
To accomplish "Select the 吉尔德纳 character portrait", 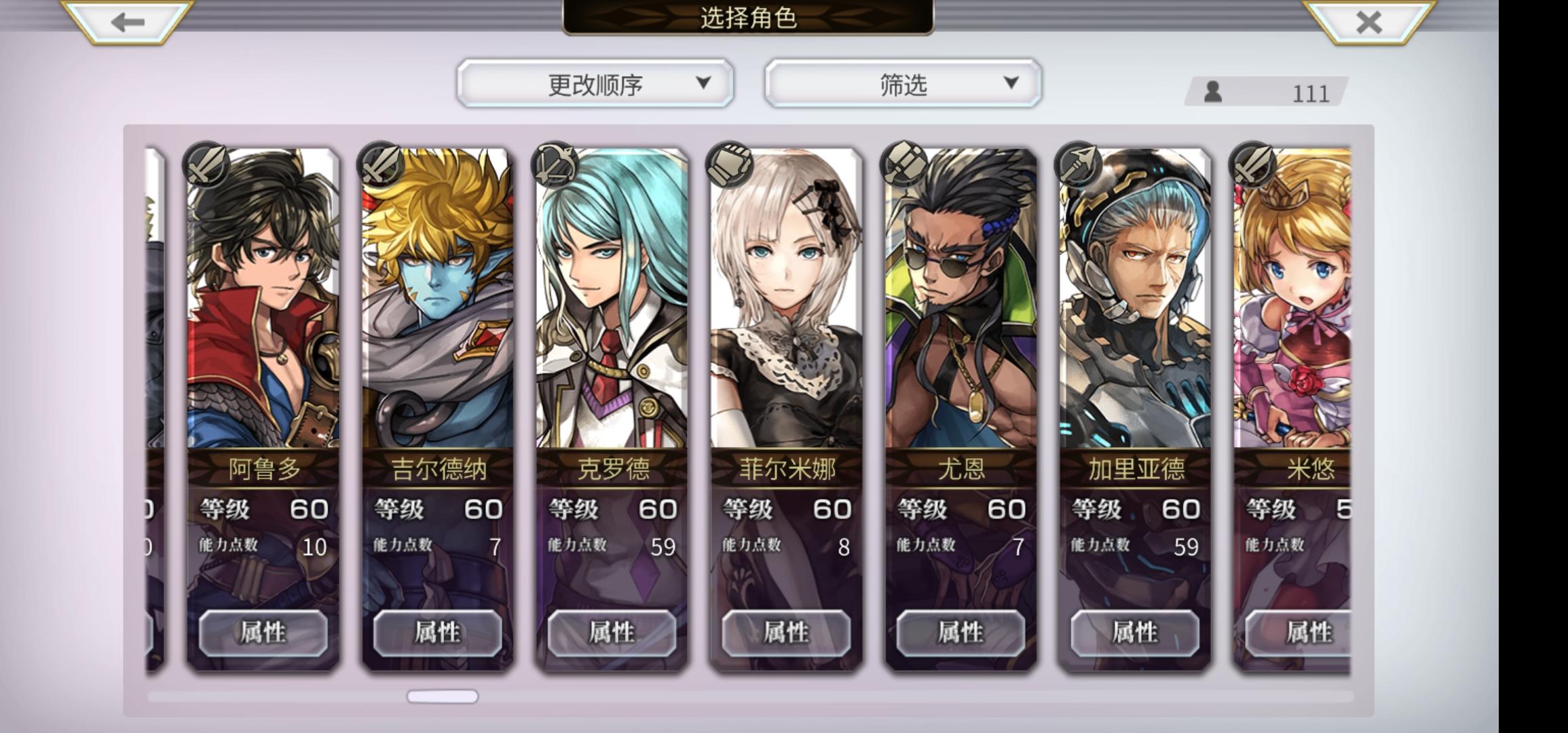I will pyautogui.click(x=437, y=299).
